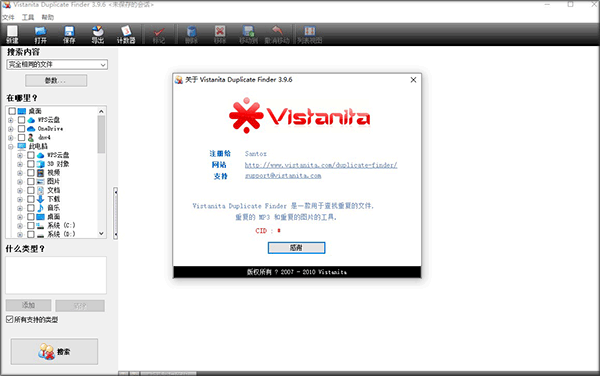The image size is (600, 376).
Task: Tick the dne4 checkbox
Action: tap(21, 137)
